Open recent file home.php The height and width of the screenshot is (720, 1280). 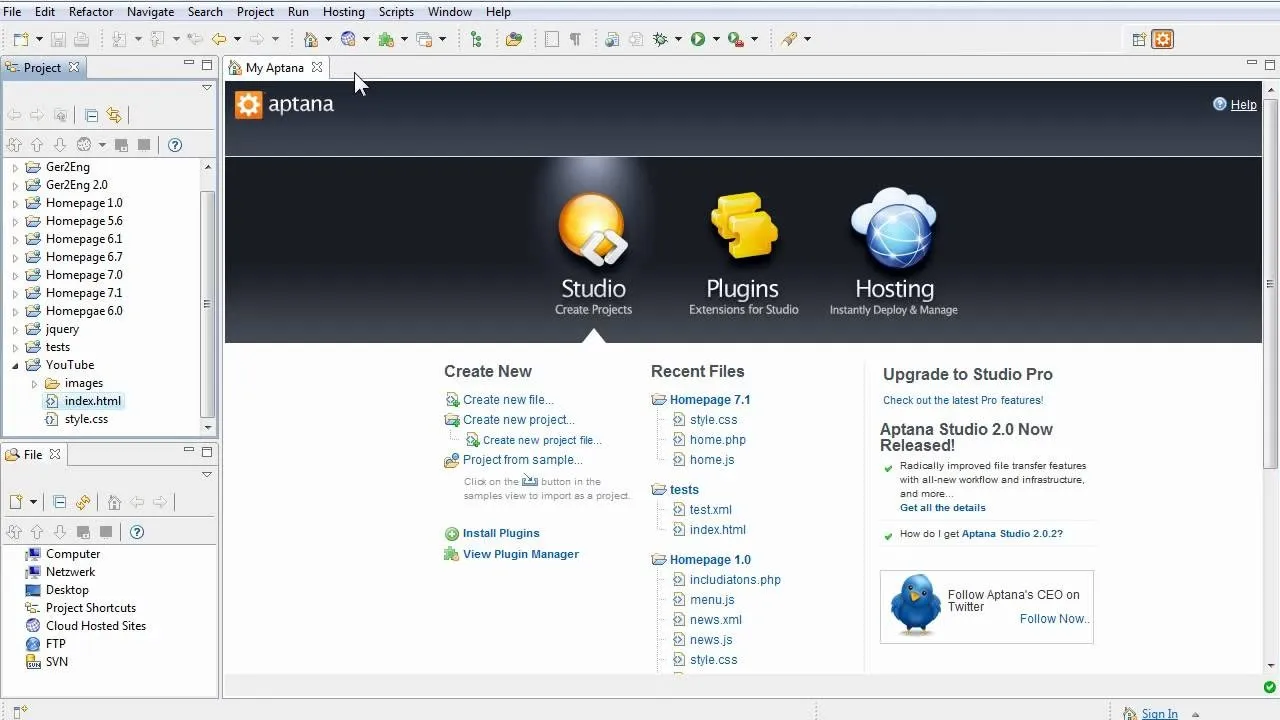tap(718, 440)
